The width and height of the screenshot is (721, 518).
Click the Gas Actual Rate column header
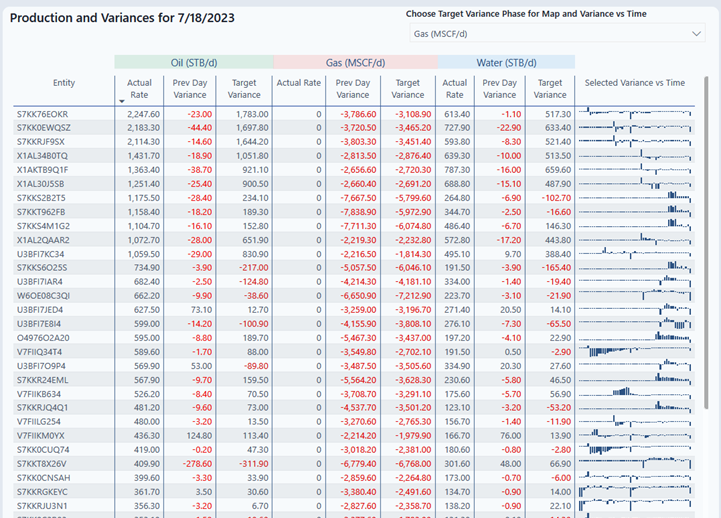pos(298,83)
